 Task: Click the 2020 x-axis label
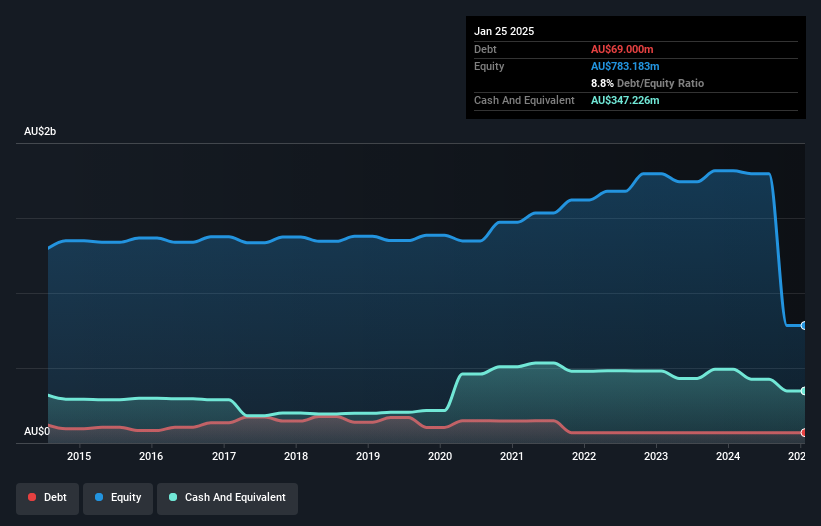tap(440, 456)
